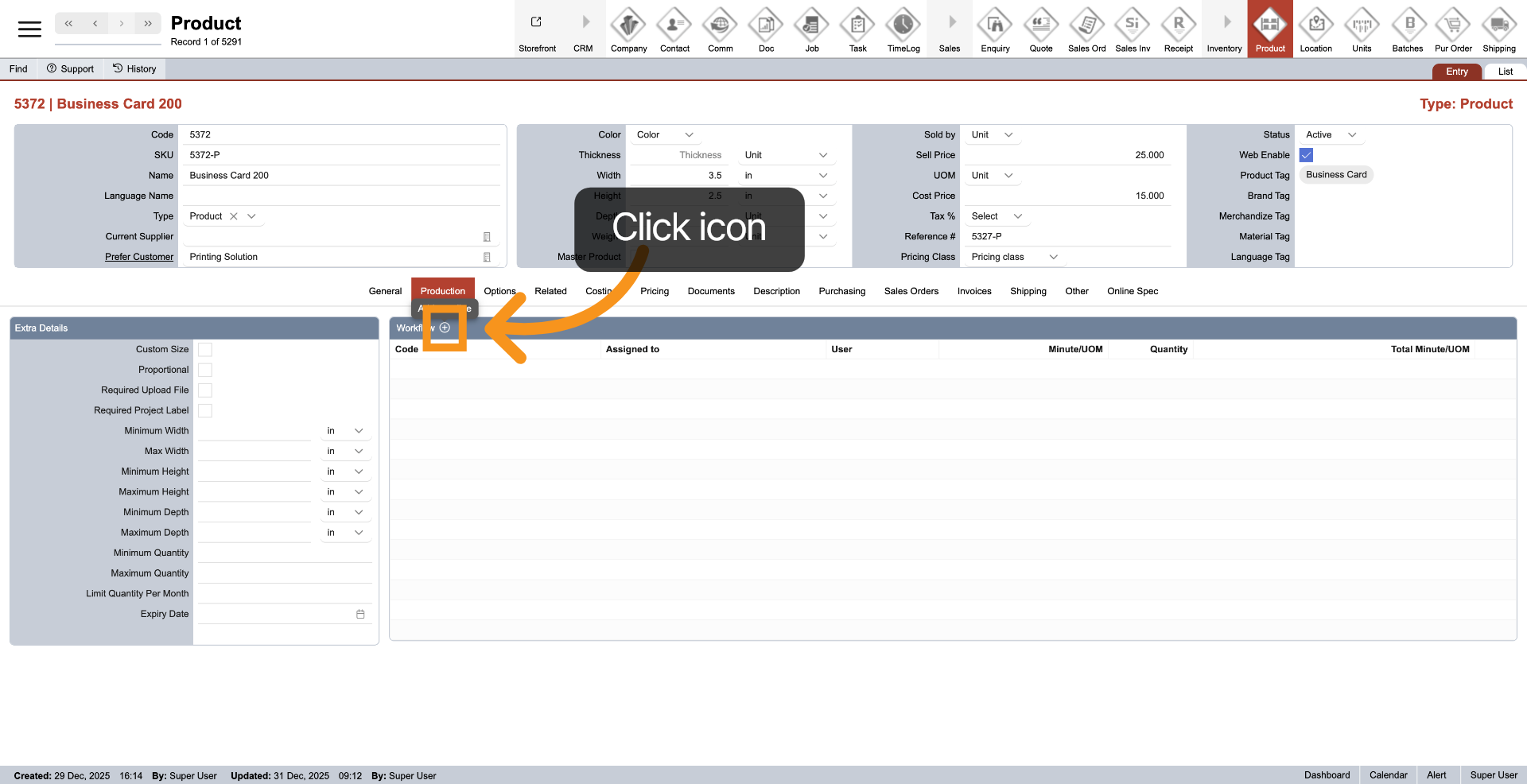This screenshot has height=784, width=1527.
Task: Switch to the Pricing tab
Action: (x=654, y=291)
